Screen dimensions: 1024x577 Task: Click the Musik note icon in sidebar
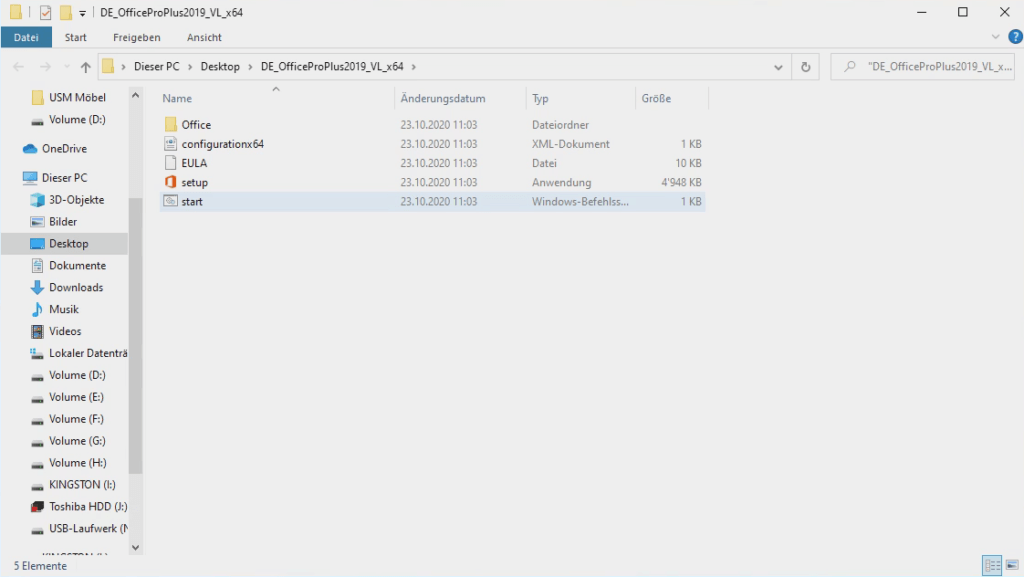tap(37, 309)
